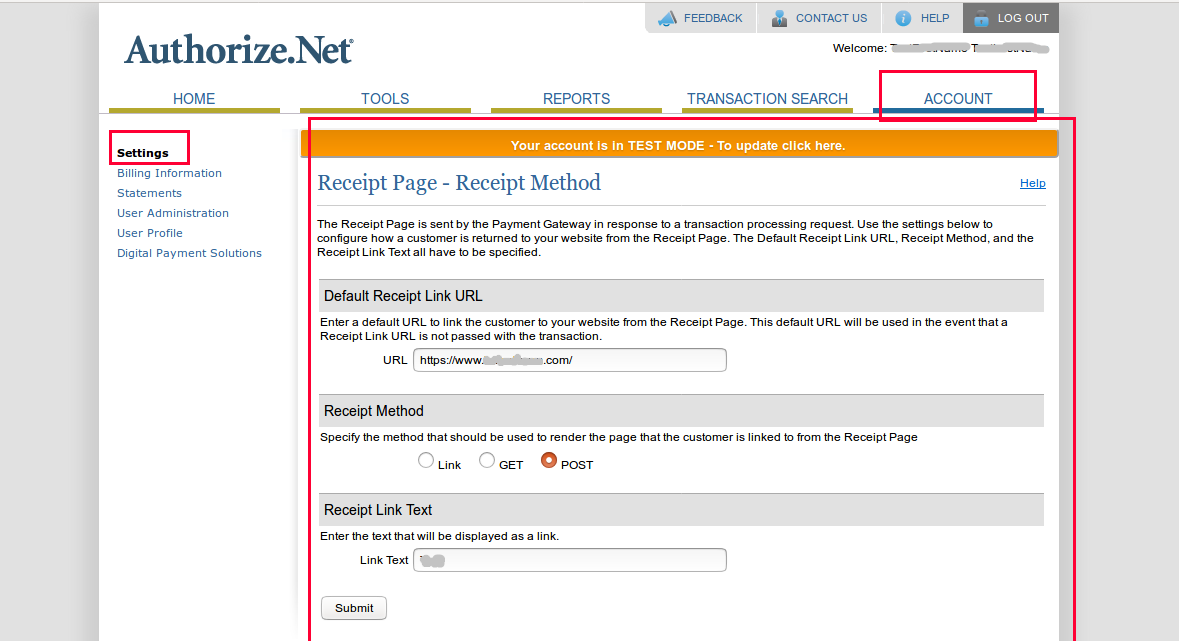This screenshot has width=1179, height=641.
Task: Click the Log Out lock icon
Action: click(981, 19)
